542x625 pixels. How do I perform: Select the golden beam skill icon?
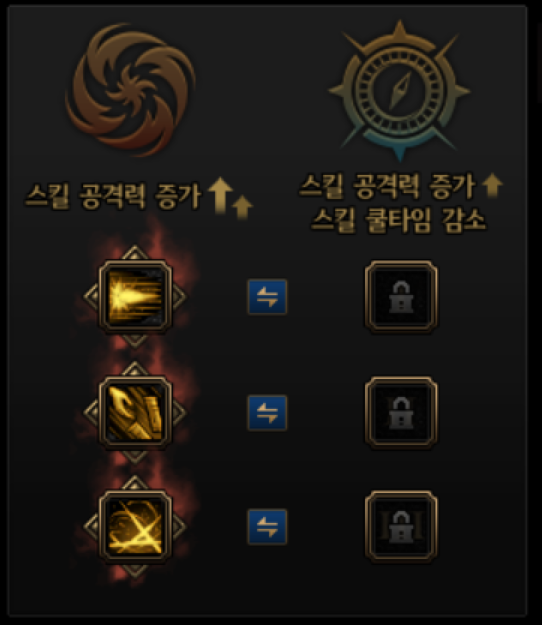click(135, 296)
